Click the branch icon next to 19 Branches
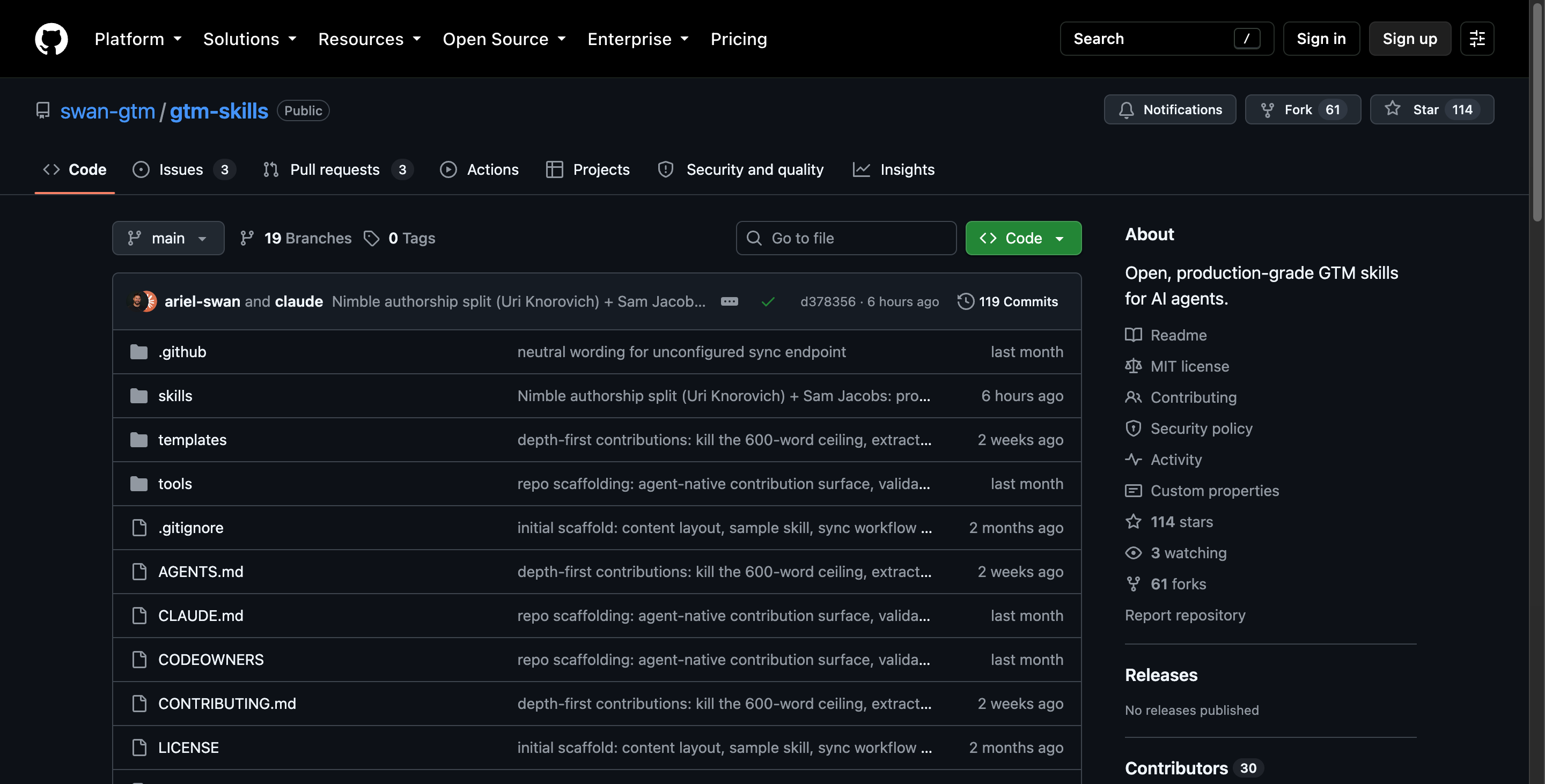 [x=247, y=238]
